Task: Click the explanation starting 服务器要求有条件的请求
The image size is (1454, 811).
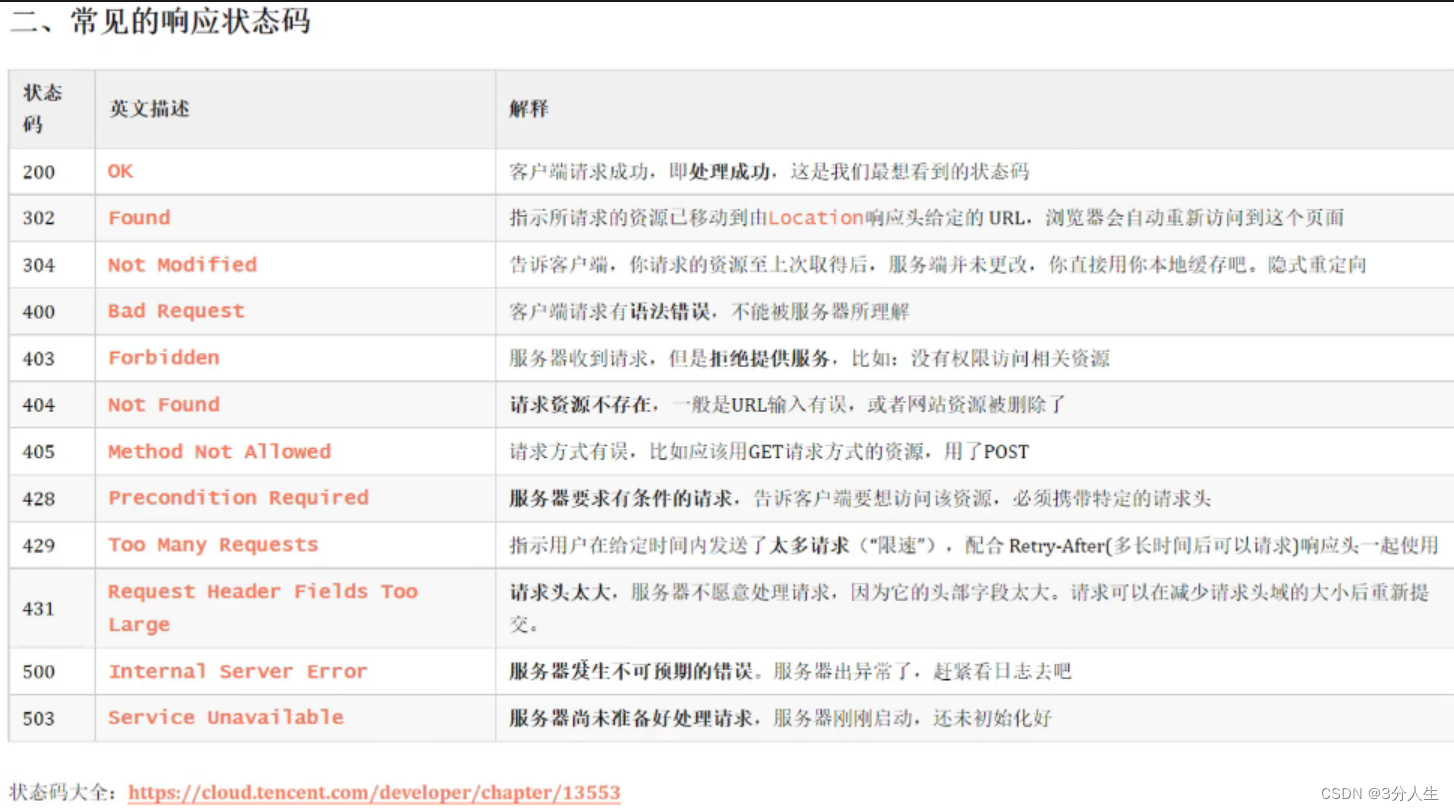Action: pyautogui.click(x=860, y=498)
